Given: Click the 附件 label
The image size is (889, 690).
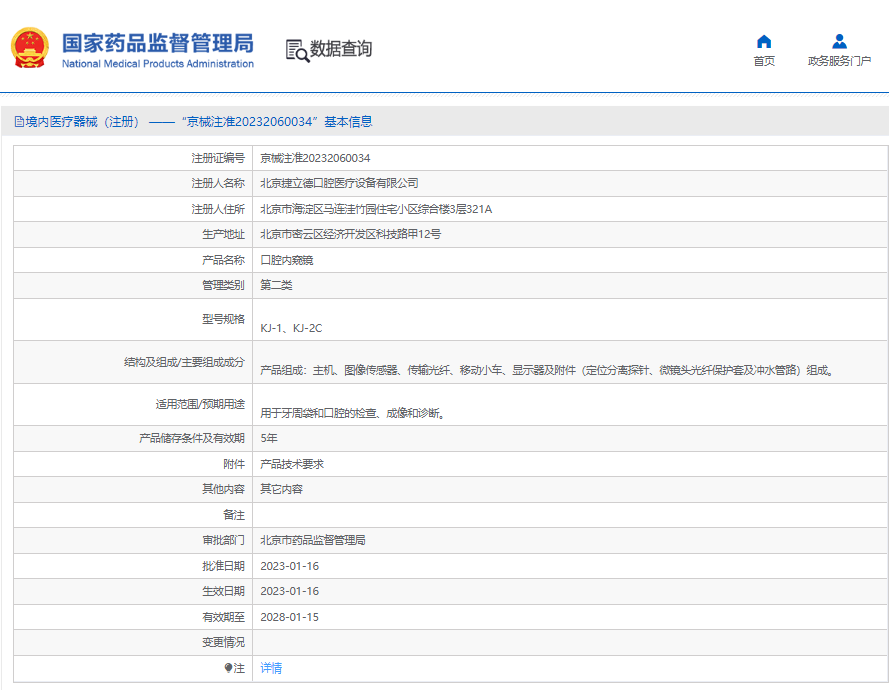Looking at the screenshot, I should pyautogui.click(x=234, y=464).
